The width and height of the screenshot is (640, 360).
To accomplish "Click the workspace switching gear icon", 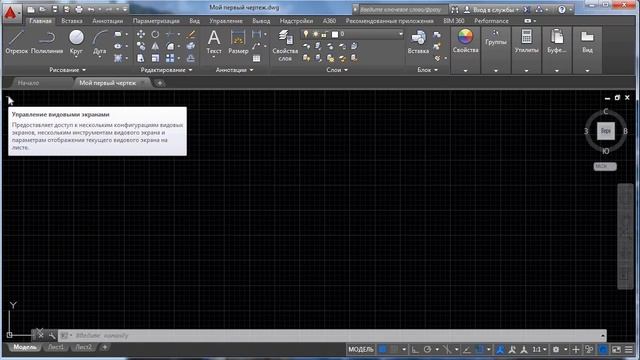I will (556, 349).
